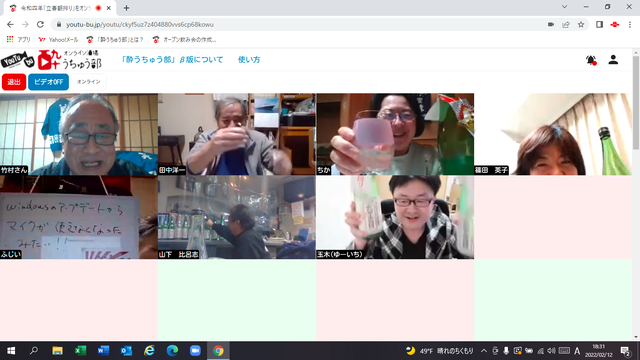
Task: Go back with browser back arrow
Action: (10, 24)
